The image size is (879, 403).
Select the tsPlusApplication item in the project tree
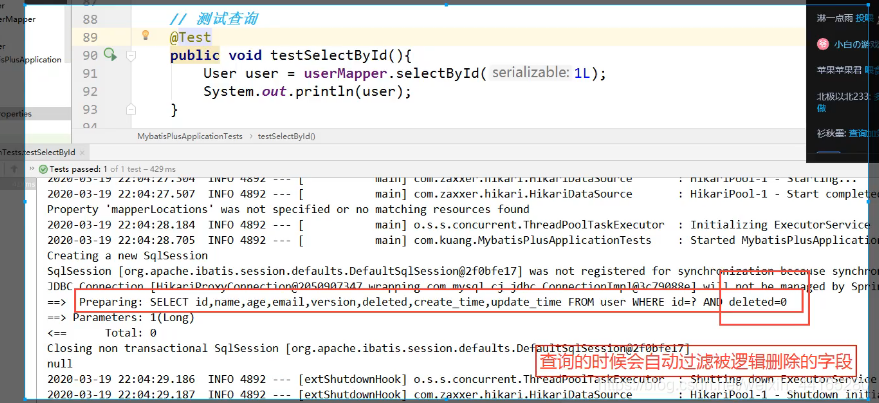(x=31, y=59)
